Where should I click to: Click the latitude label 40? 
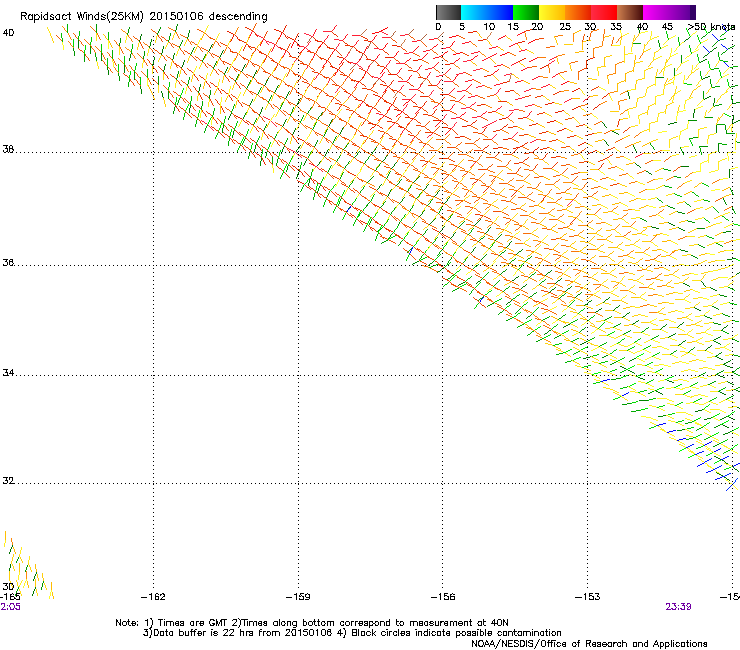[x=8, y=33]
